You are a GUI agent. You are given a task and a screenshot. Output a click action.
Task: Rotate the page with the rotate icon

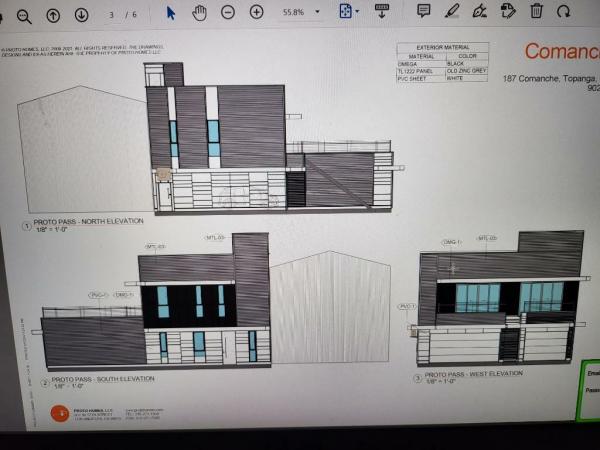(x=564, y=11)
